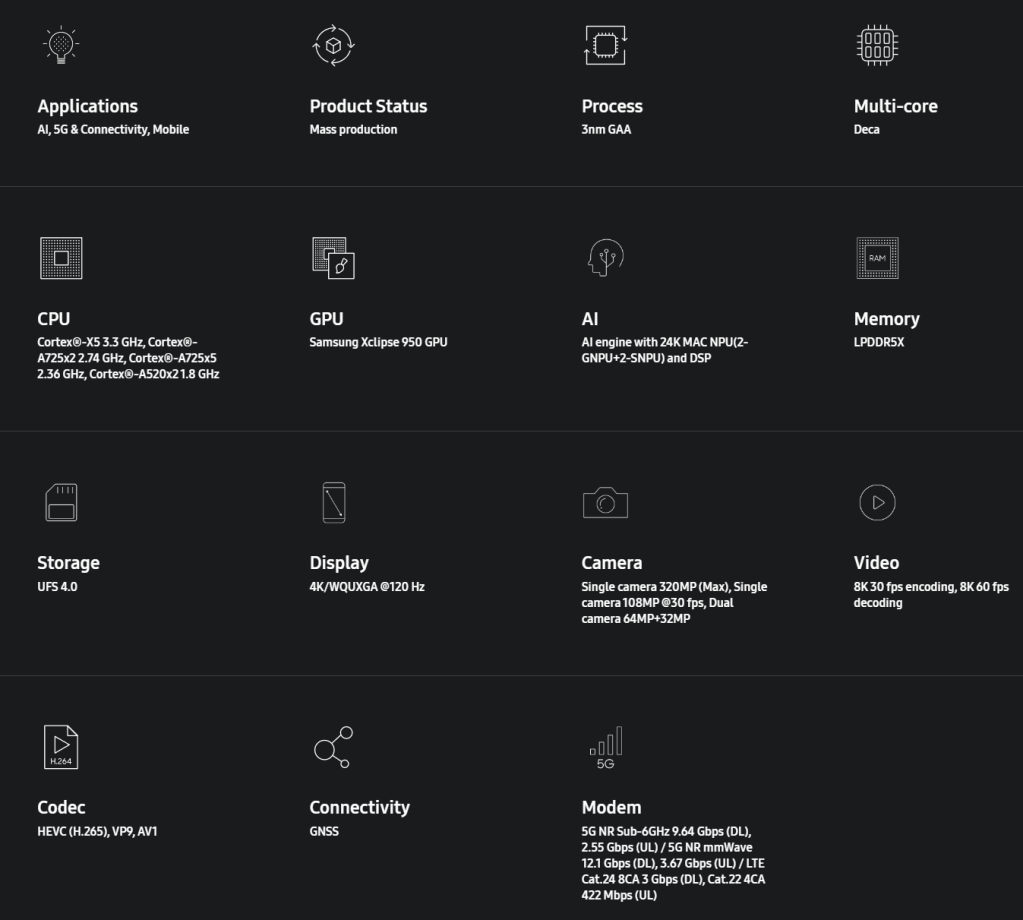This screenshot has width=1023, height=920.
Task: Click the Video play circle icon
Action: coord(877,502)
